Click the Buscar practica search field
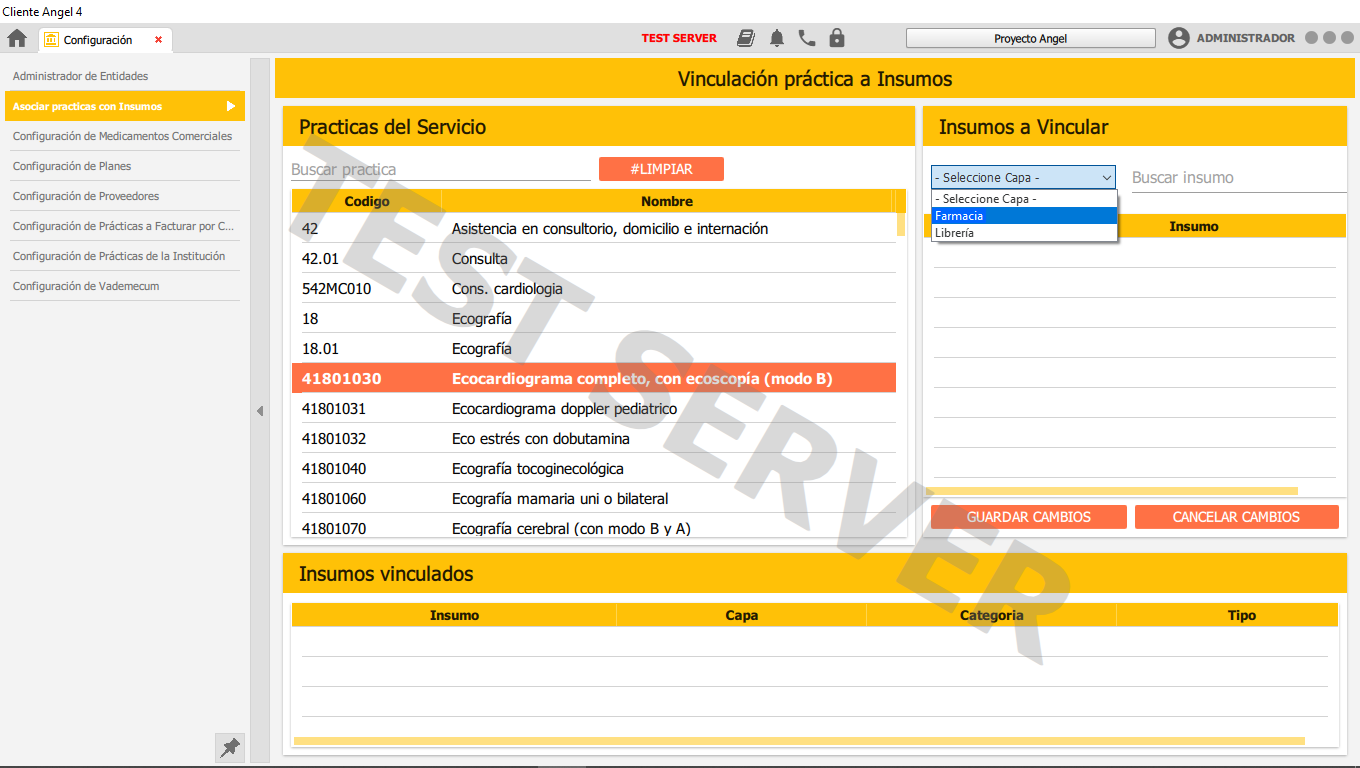Image resolution: width=1360 pixels, height=768 pixels. click(x=440, y=170)
